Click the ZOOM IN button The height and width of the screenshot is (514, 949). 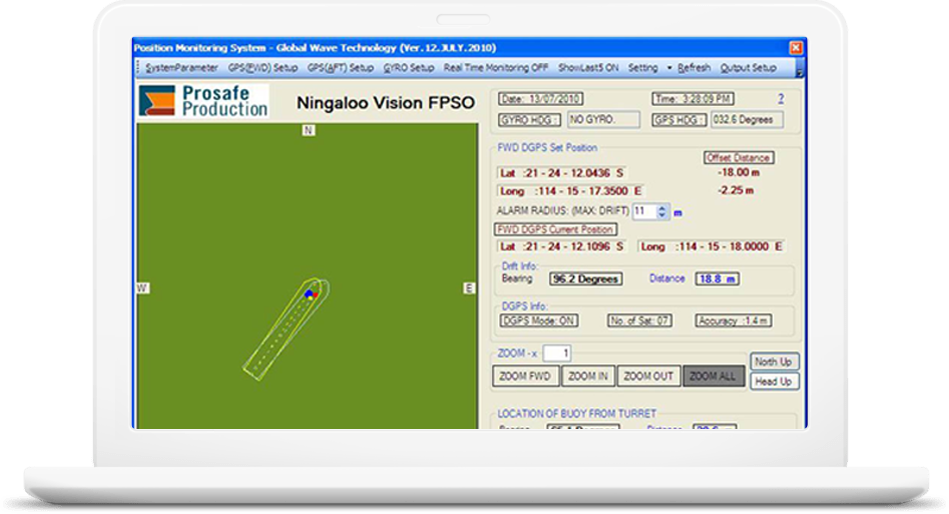coord(588,376)
